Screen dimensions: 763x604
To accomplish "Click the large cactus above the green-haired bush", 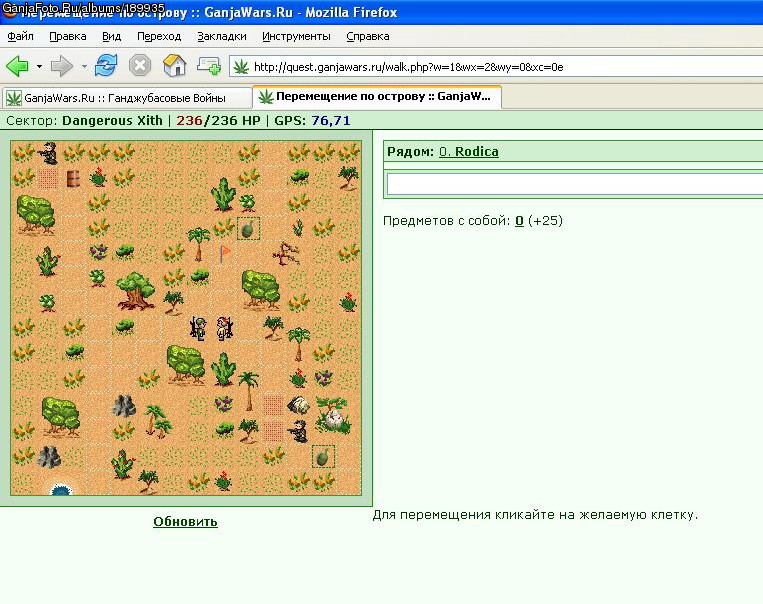I will point(223,194).
